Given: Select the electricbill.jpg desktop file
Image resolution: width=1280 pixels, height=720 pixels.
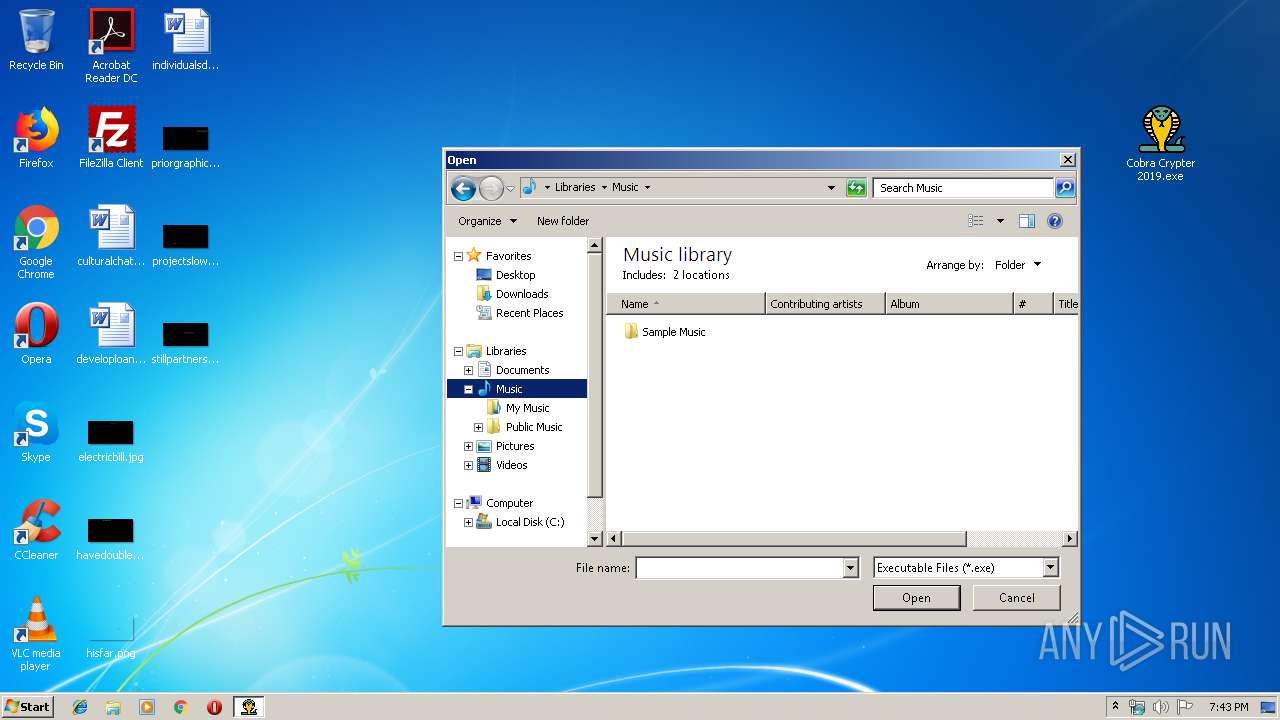Looking at the screenshot, I should (x=111, y=440).
